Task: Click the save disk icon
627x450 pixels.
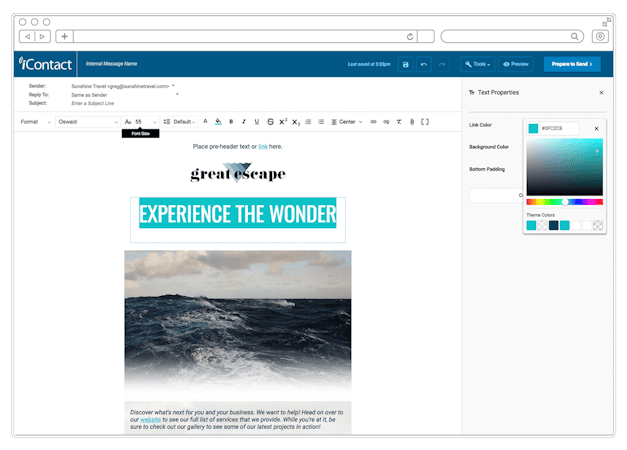Action: click(405, 64)
